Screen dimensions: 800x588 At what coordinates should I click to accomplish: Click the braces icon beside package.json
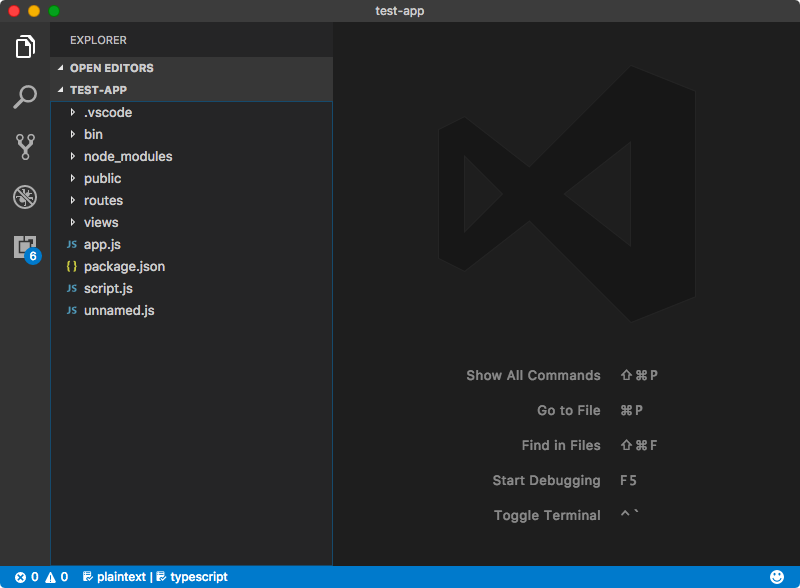tap(72, 266)
